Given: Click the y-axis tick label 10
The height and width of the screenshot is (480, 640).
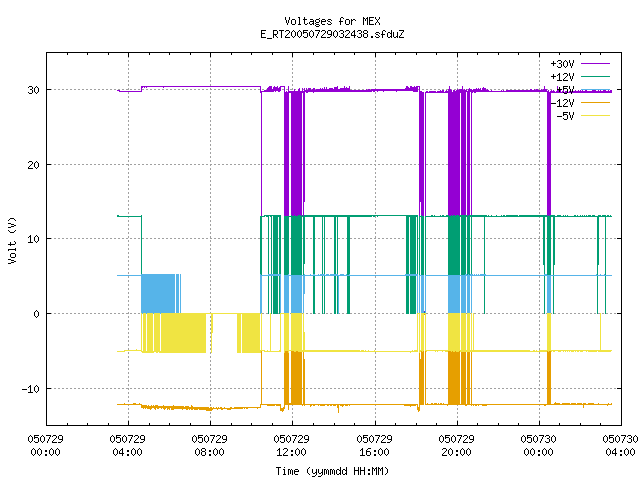Looking at the screenshot, I should coord(33,239).
